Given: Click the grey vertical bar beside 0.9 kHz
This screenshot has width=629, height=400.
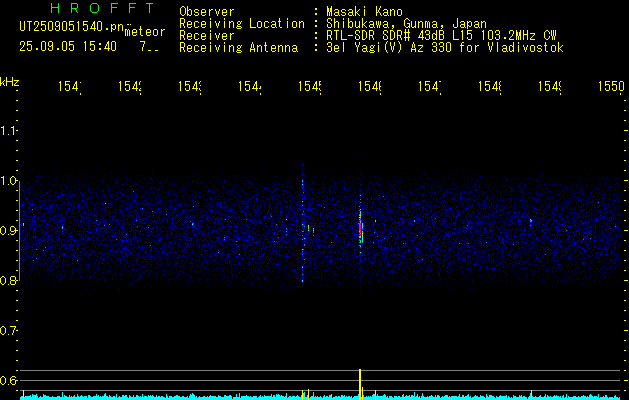Looking at the screenshot, I should [19, 231].
